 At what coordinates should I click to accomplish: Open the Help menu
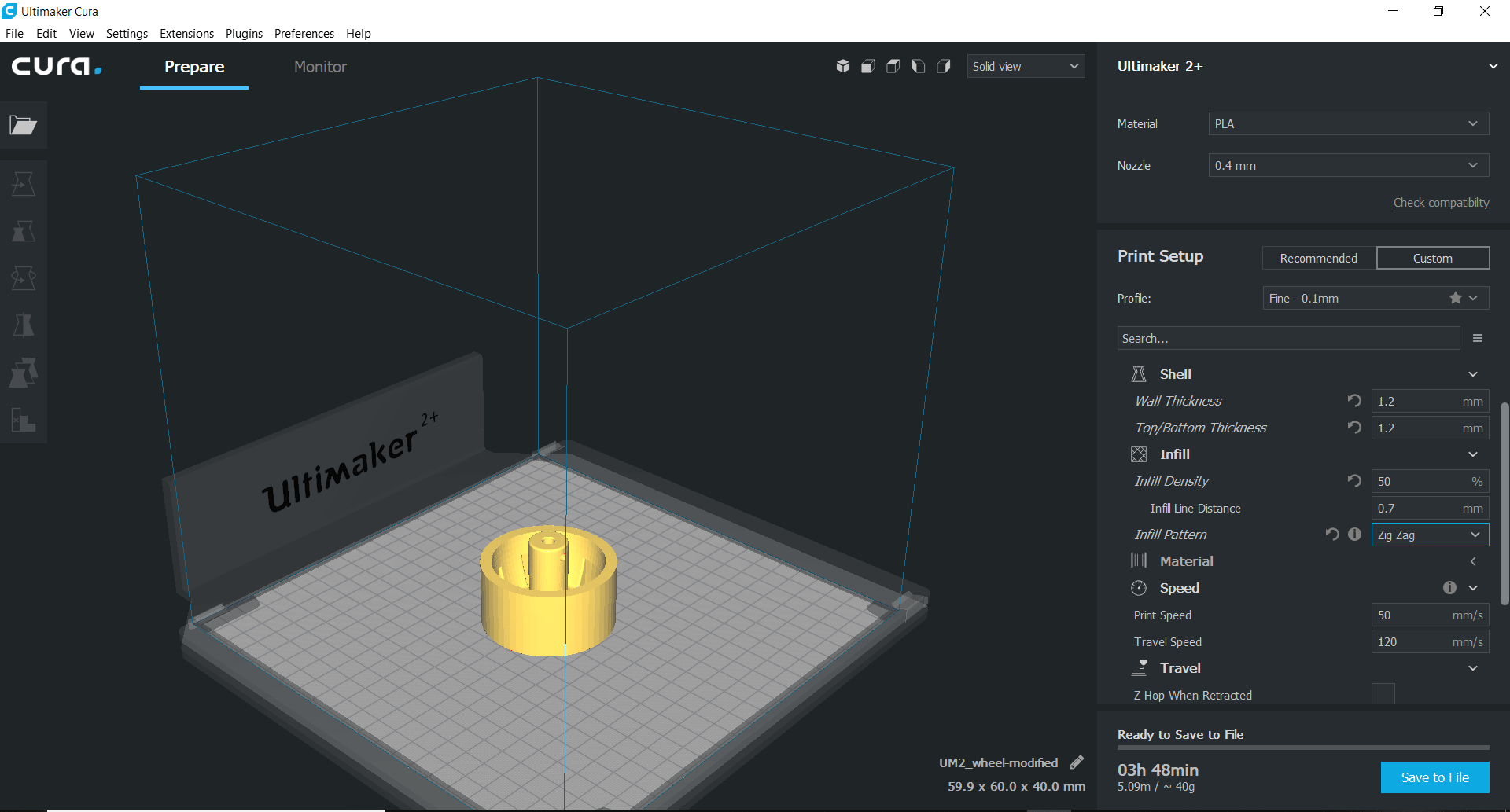(359, 33)
